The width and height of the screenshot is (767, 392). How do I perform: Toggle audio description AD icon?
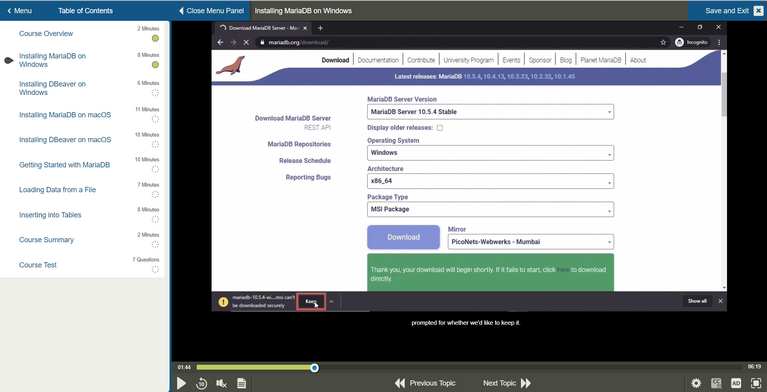[x=736, y=383]
